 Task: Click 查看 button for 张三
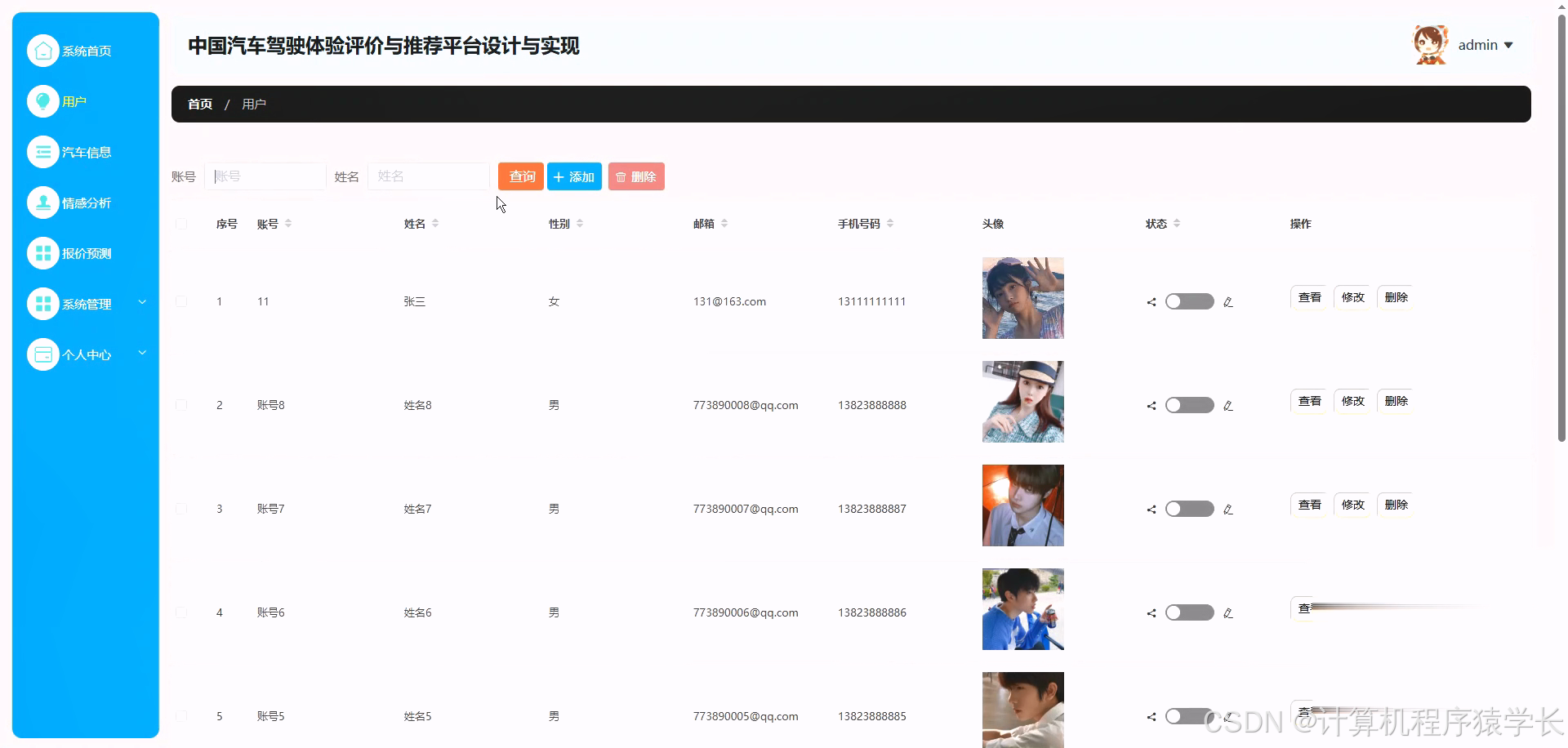[x=1309, y=297]
